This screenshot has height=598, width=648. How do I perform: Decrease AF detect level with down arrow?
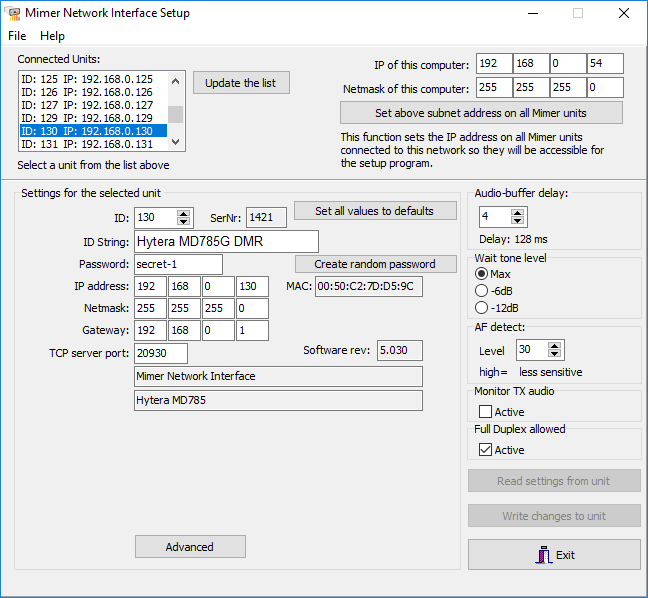pos(554,354)
